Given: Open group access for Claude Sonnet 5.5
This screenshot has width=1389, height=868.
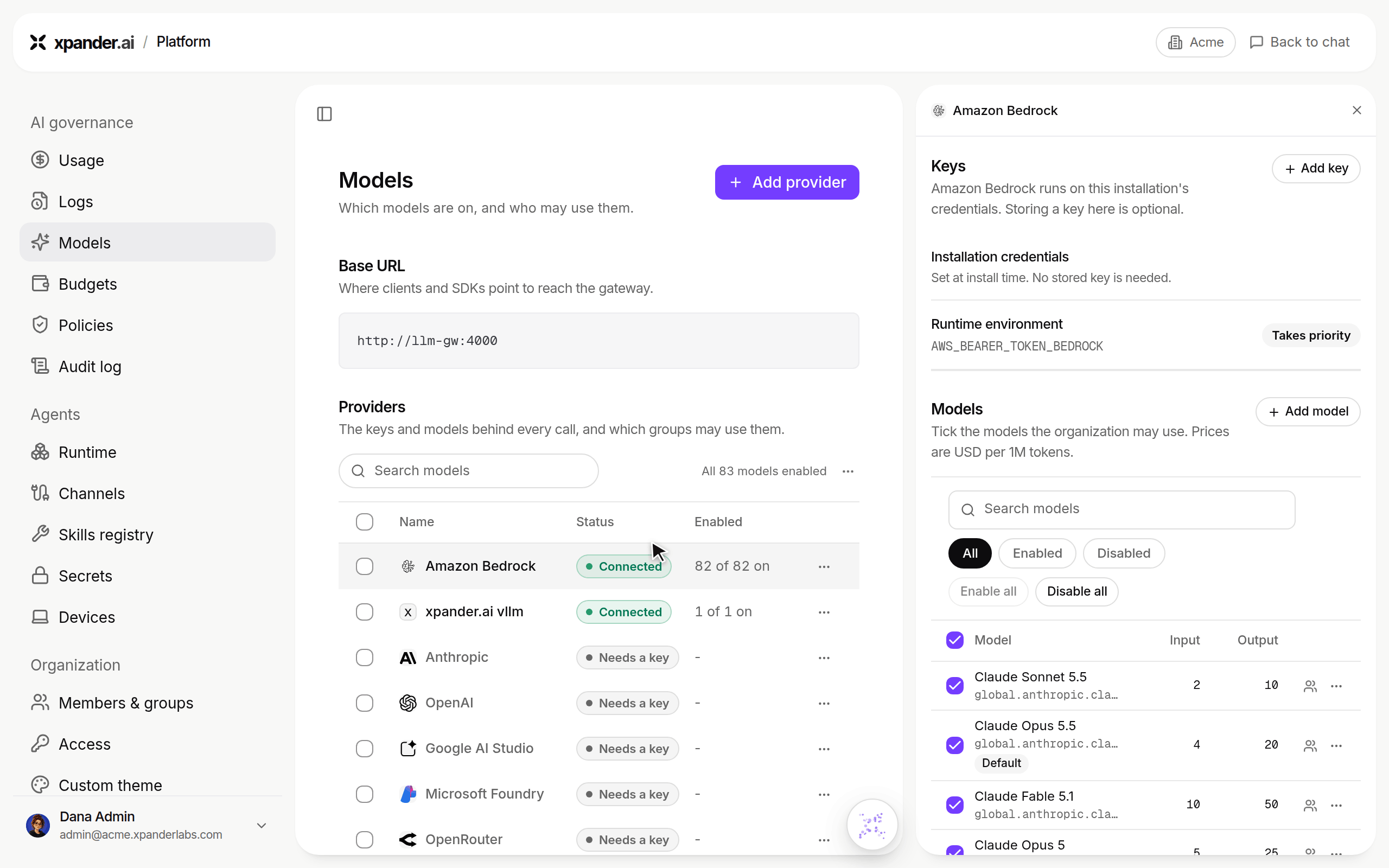Looking at the screenshot, I should (1310, 685).
